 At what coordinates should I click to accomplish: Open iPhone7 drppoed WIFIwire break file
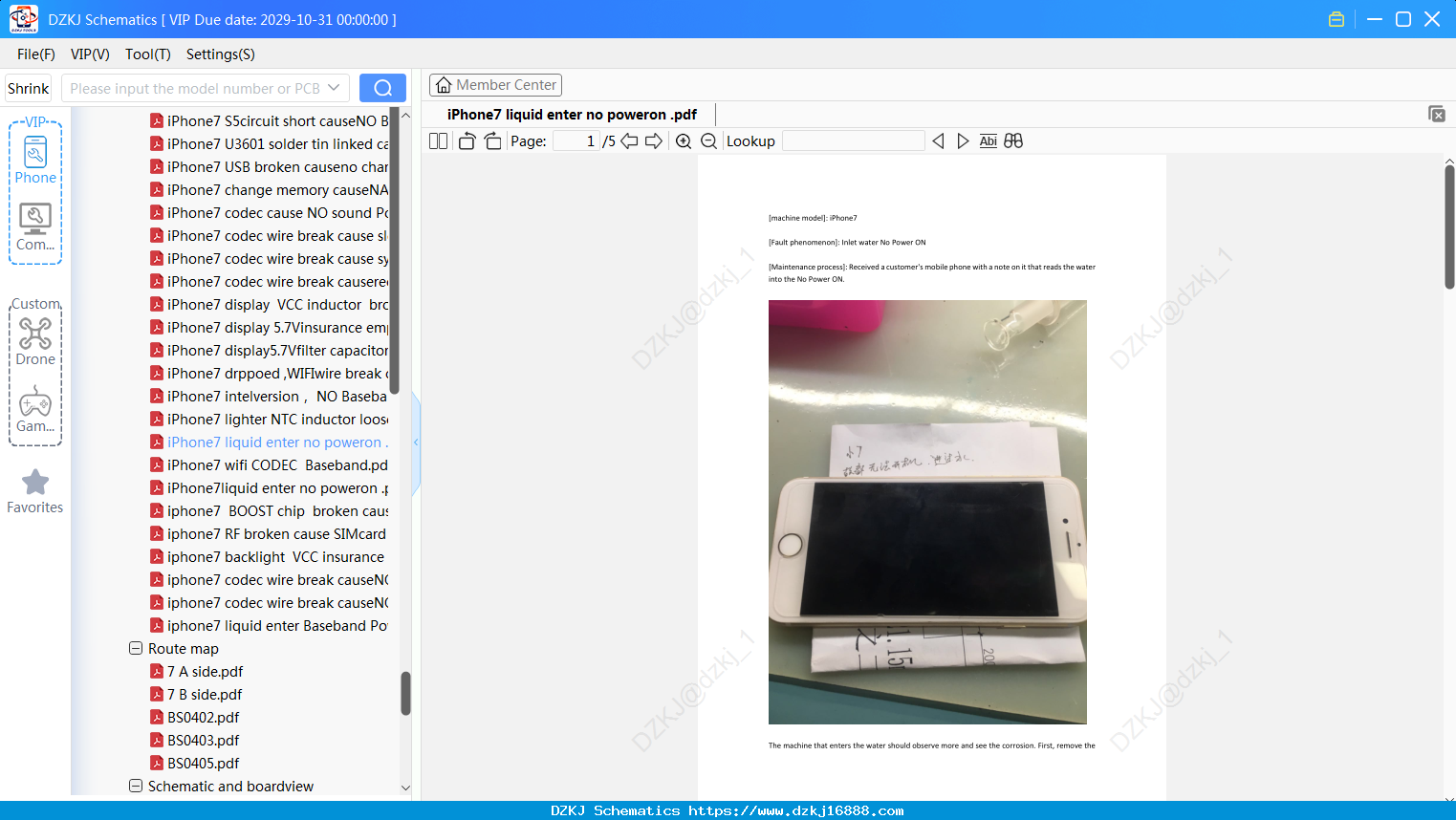coord(269,373)
